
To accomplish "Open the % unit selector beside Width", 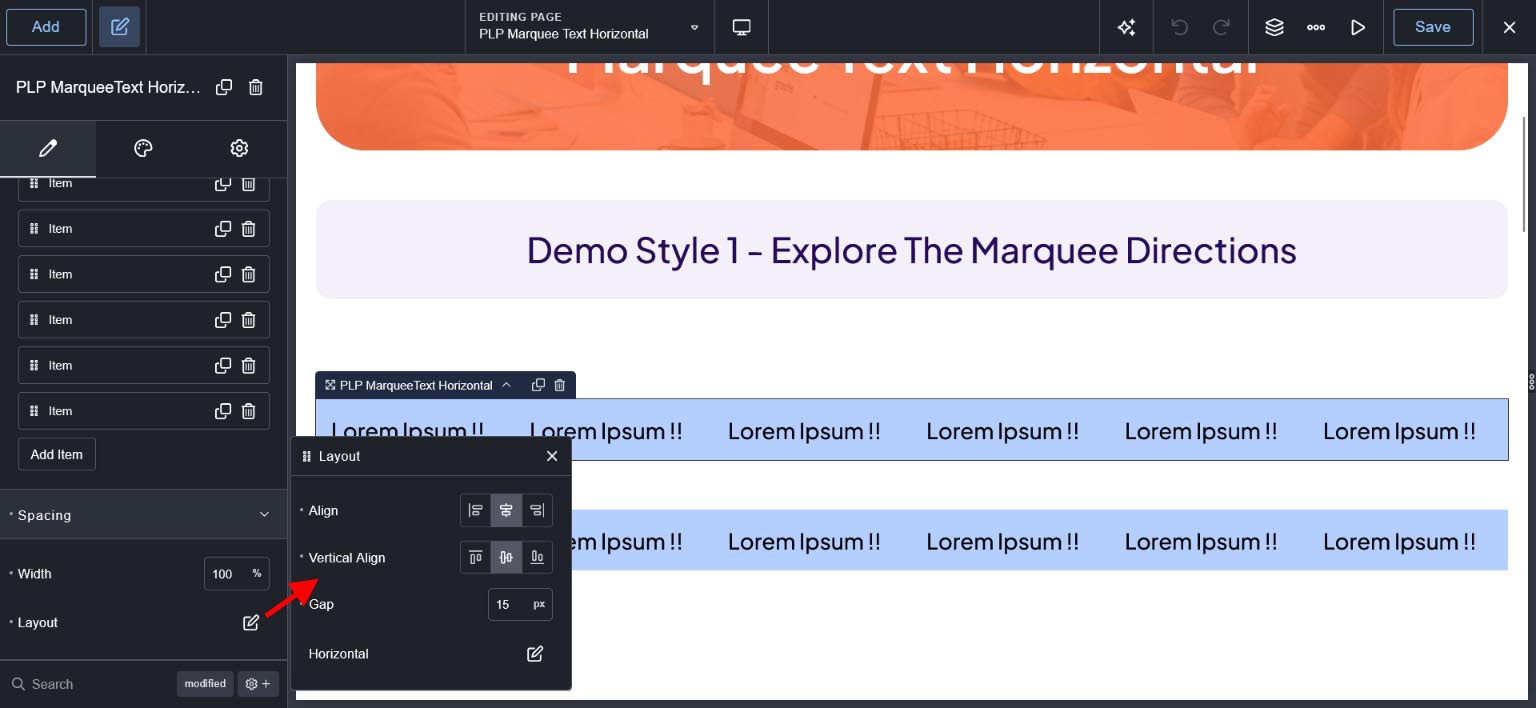I will point(257,574).
